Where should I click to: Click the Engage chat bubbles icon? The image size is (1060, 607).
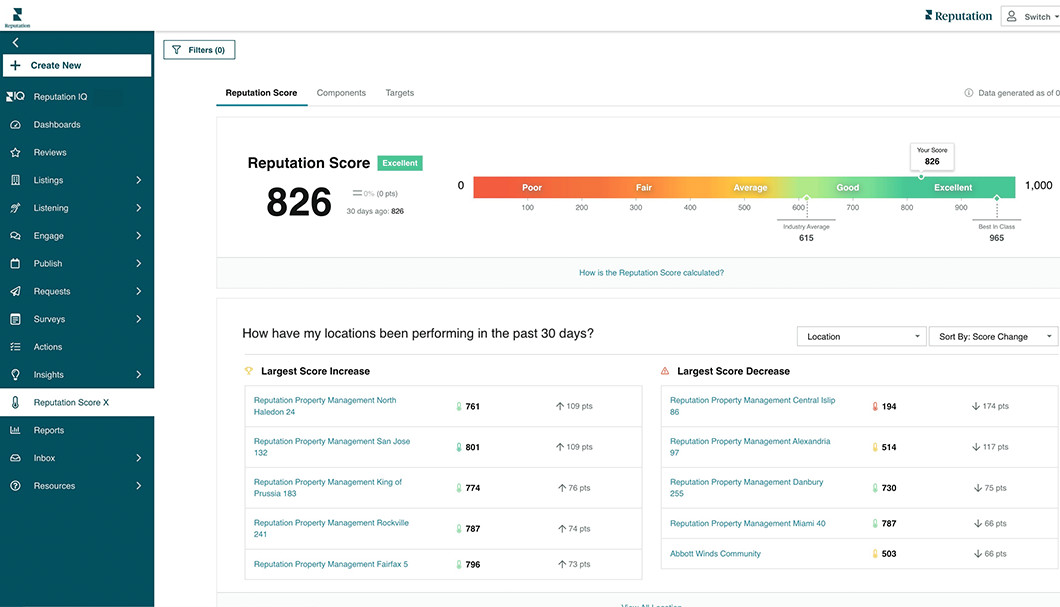pos(15,235)
